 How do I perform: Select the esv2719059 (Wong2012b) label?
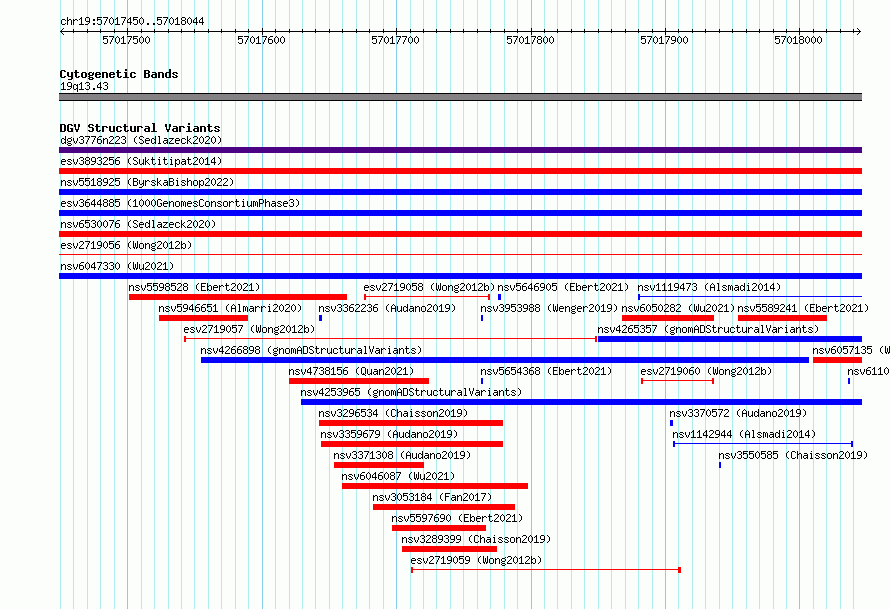coord(476,560)
